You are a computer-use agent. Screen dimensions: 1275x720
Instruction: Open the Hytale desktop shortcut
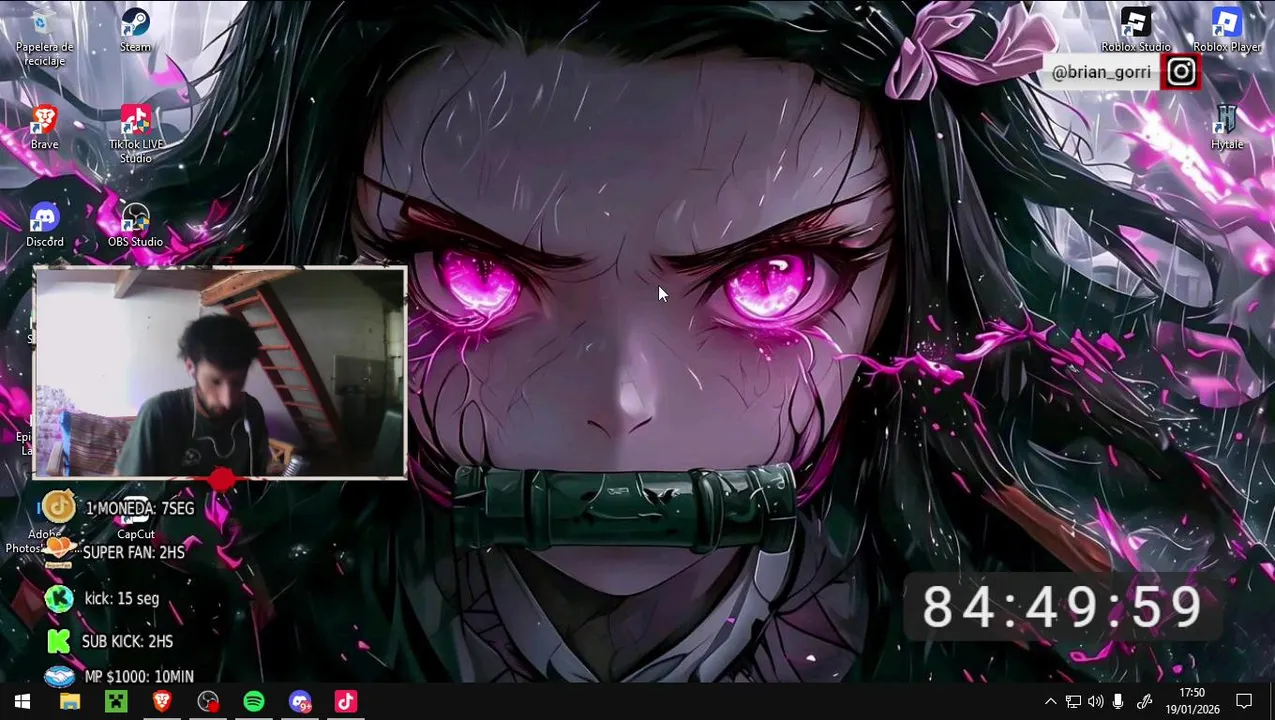point(1227,127)
